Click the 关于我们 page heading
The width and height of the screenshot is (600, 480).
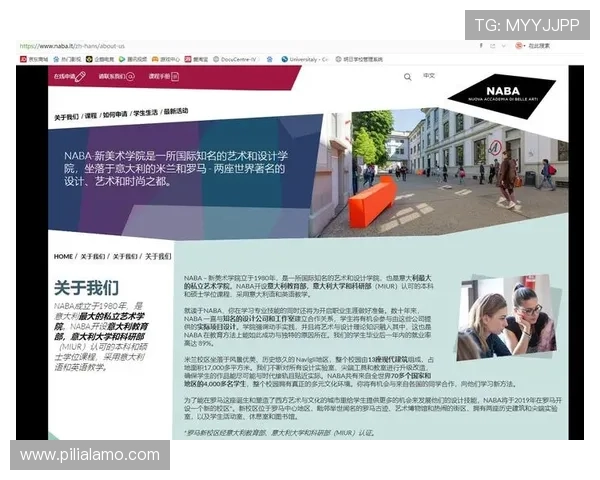coord(86,288)
